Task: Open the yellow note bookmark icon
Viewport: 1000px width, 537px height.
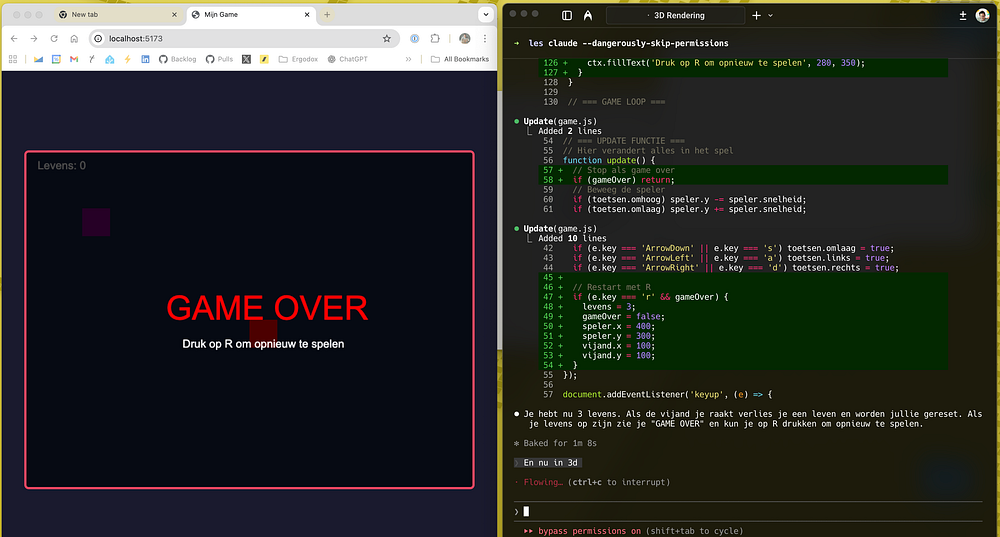Action: click(264, 59)
